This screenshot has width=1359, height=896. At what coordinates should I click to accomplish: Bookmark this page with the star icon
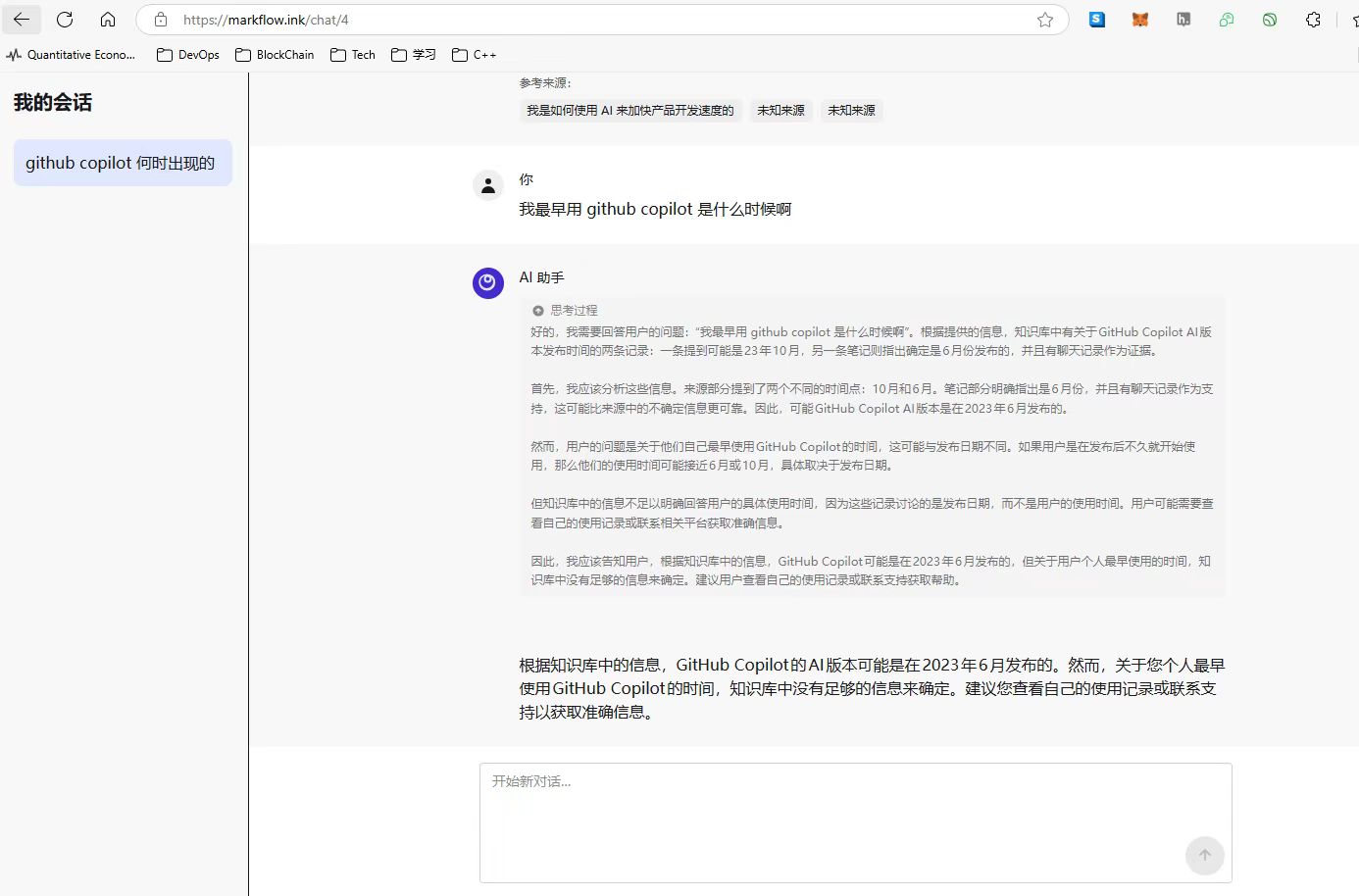pyautogui.click(x=1045, y=20)
